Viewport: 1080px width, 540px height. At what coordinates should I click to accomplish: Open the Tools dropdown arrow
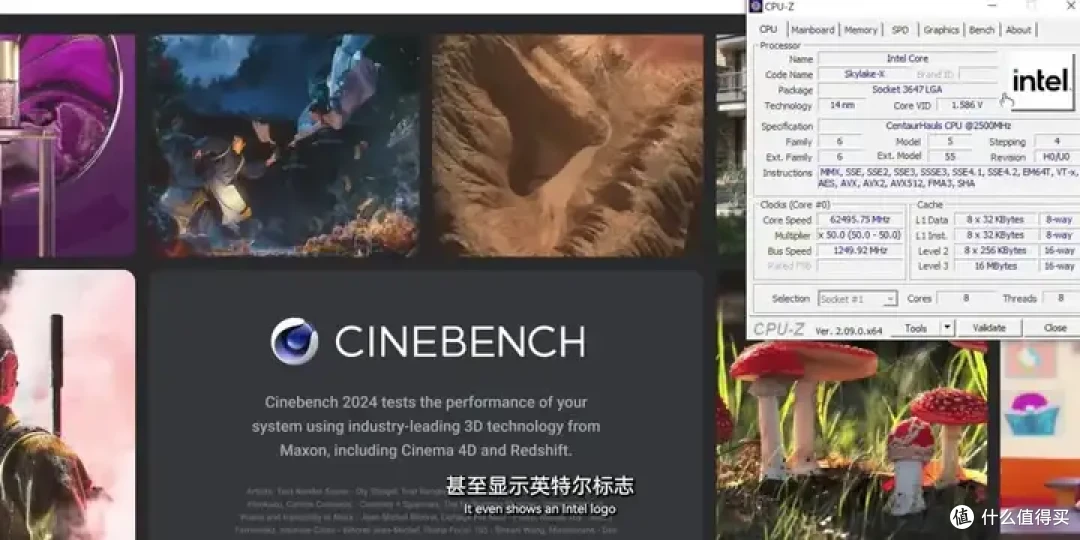pos(948,329)
